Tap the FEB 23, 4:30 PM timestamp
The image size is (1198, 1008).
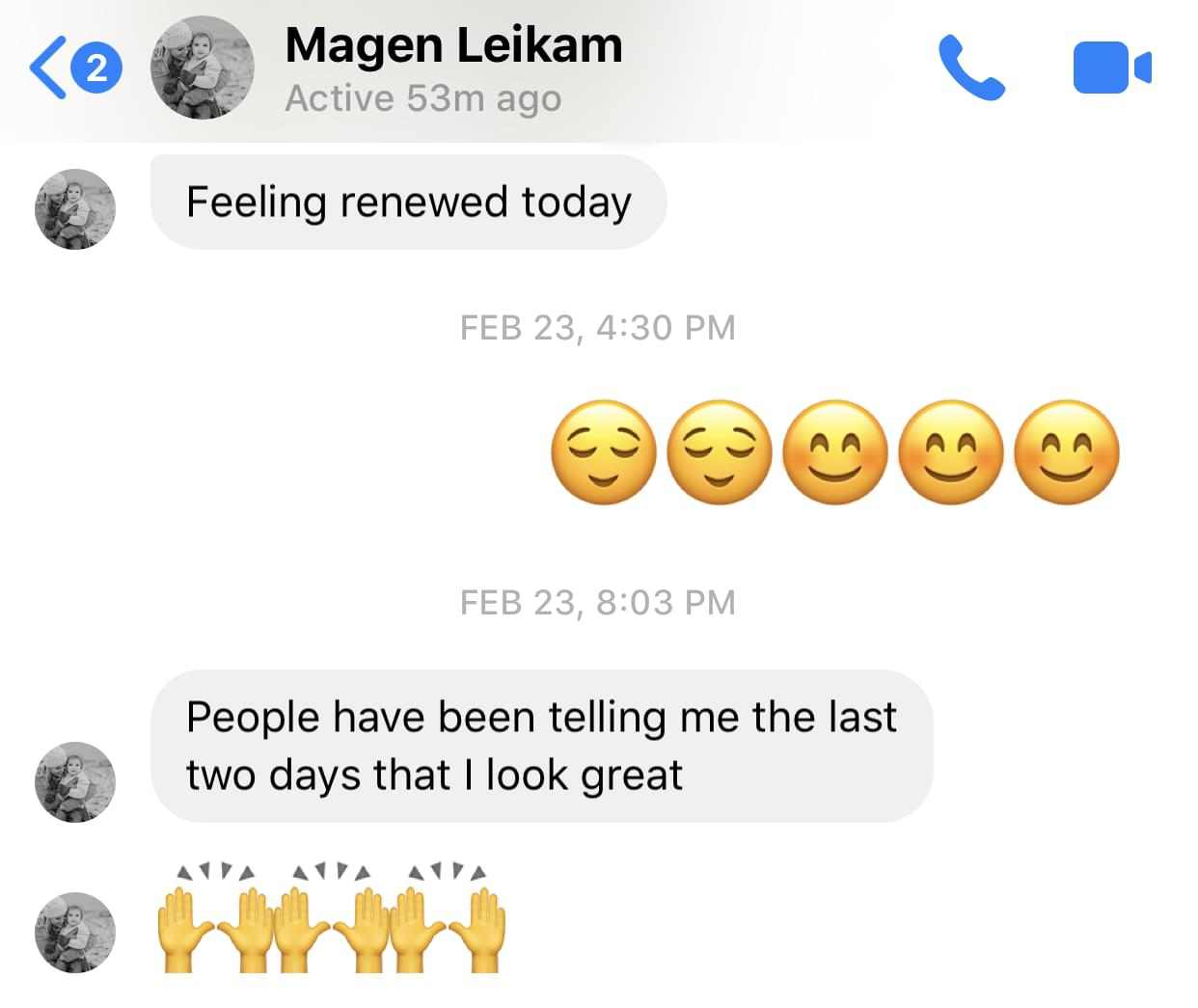598,328
